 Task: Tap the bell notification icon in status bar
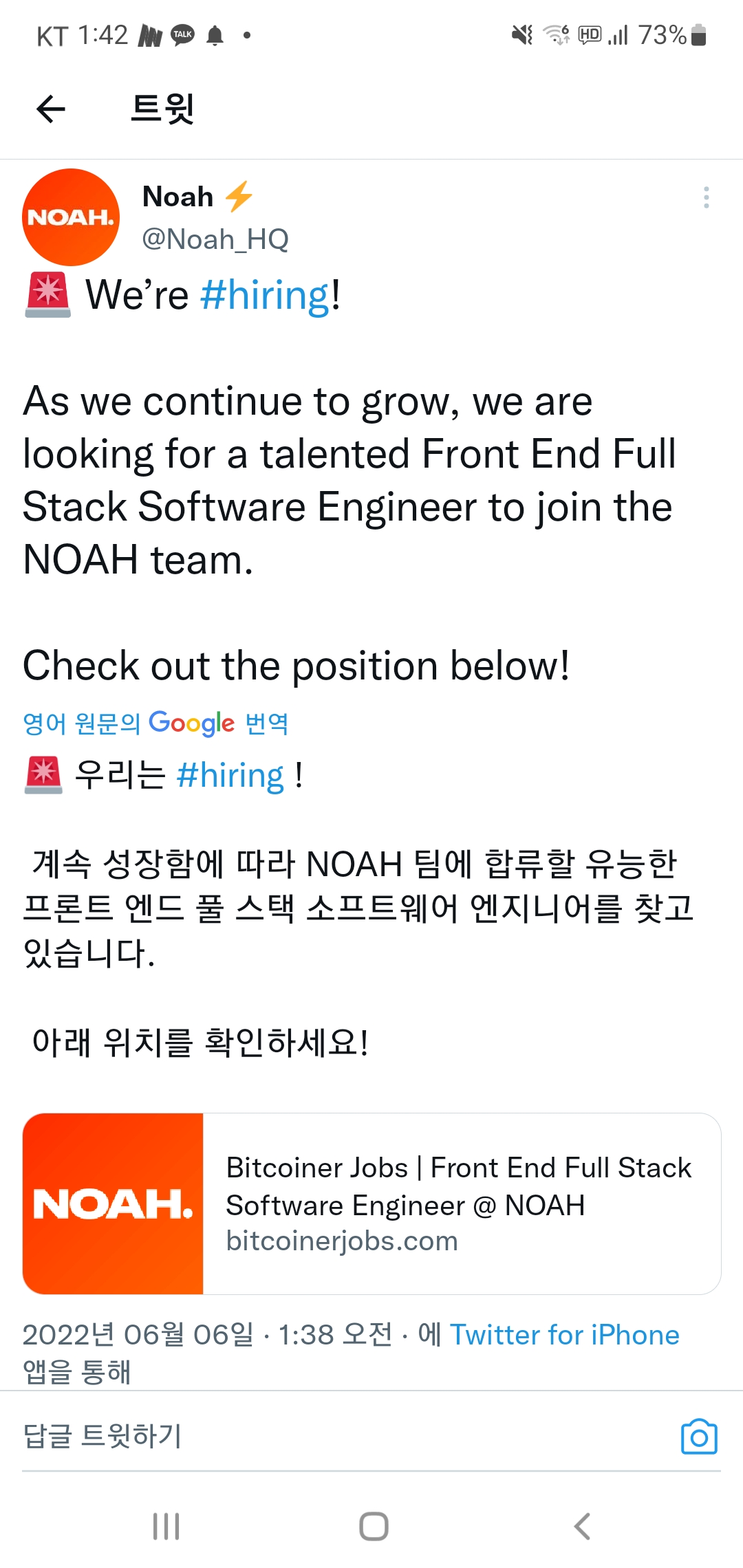point(215,34)
